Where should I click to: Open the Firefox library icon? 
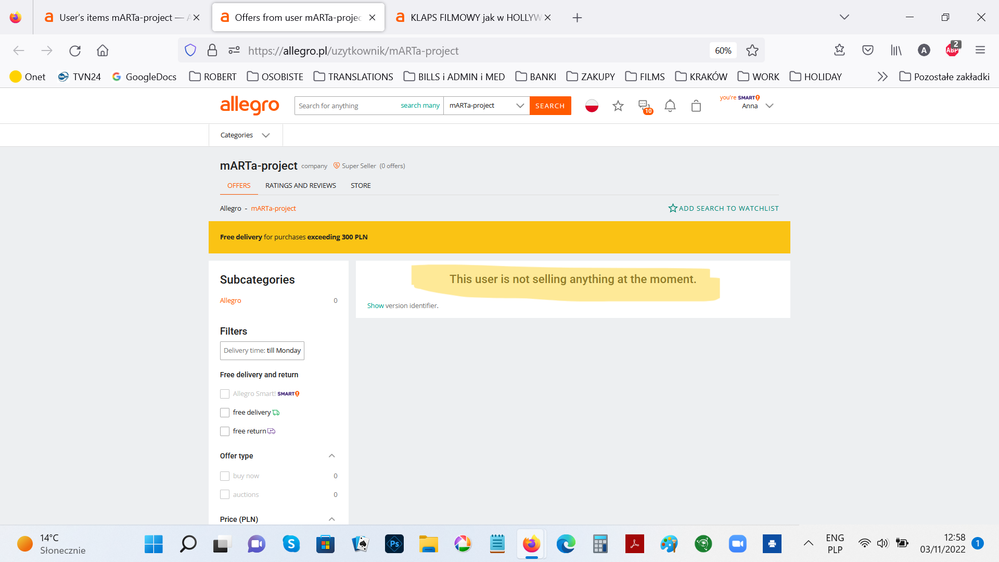point(896,50)
